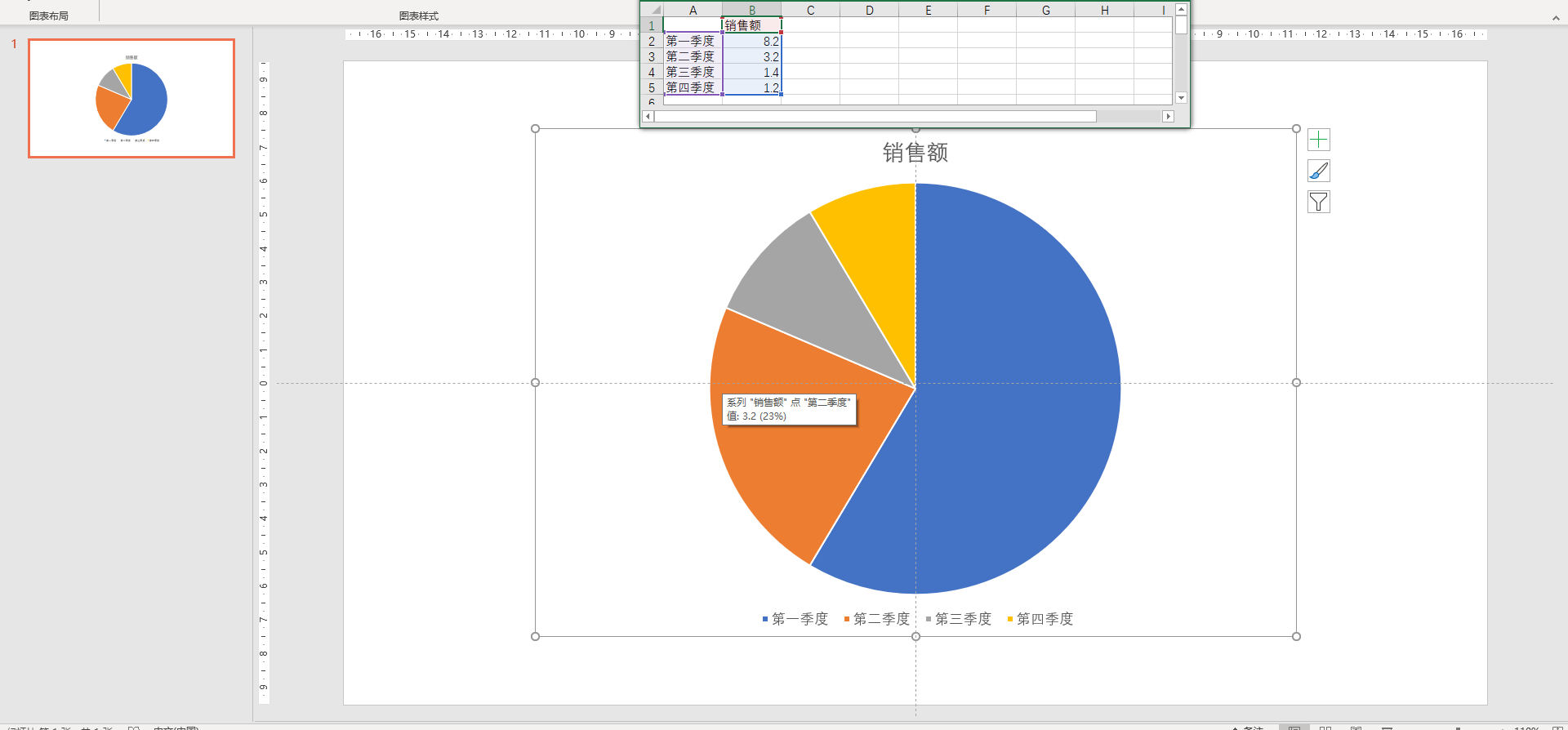Select the chart title 销售额

coord(915,153)
